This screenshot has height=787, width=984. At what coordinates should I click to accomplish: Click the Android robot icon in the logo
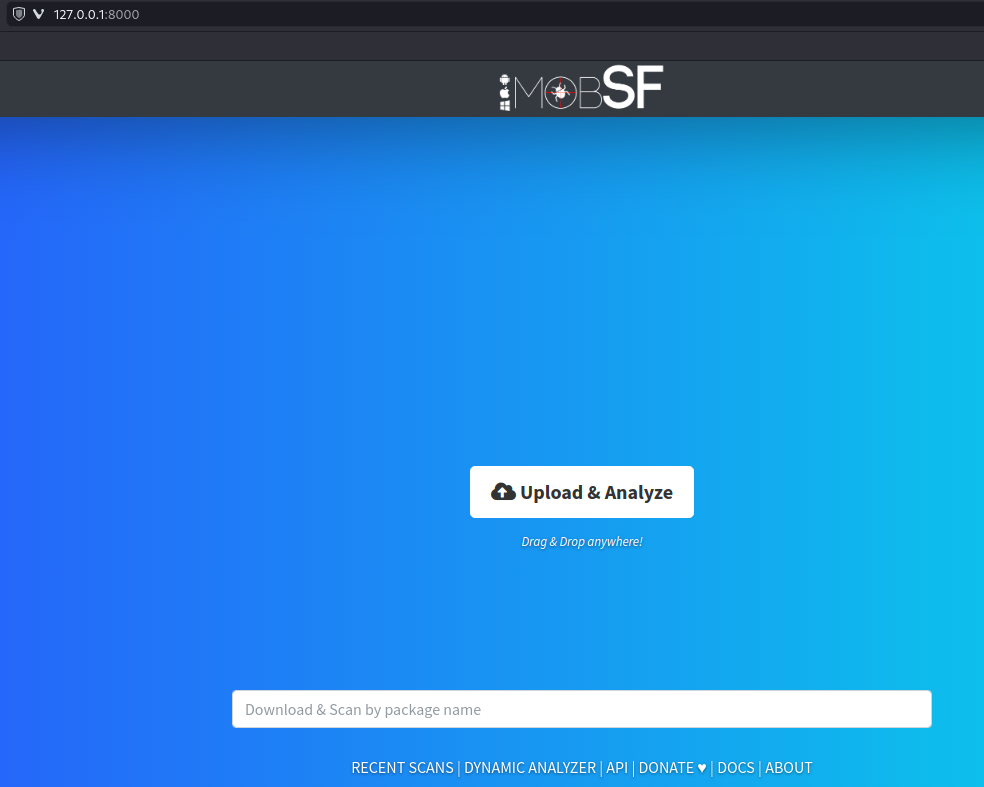[505, 78]
